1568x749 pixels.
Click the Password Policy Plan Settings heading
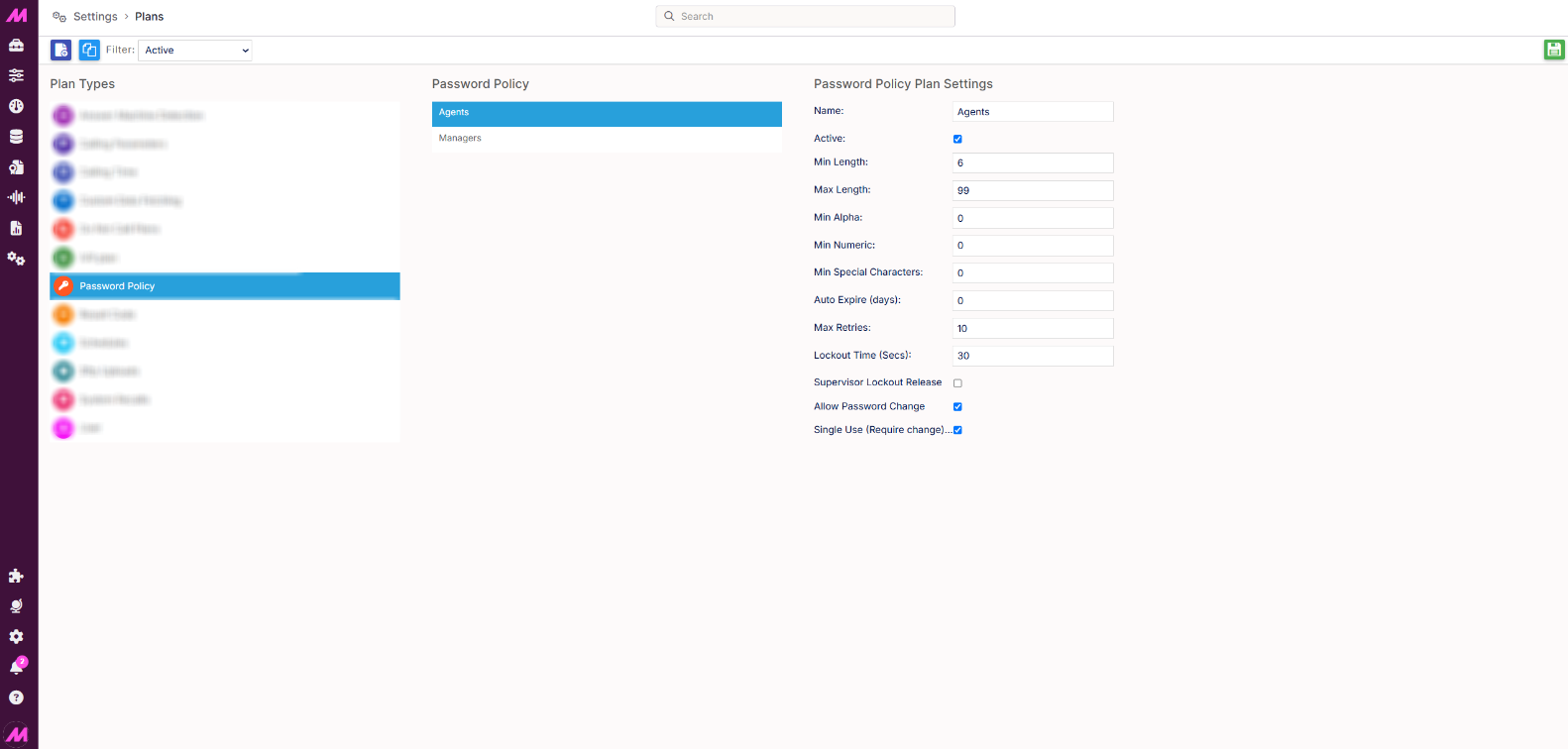coord(903,84)
